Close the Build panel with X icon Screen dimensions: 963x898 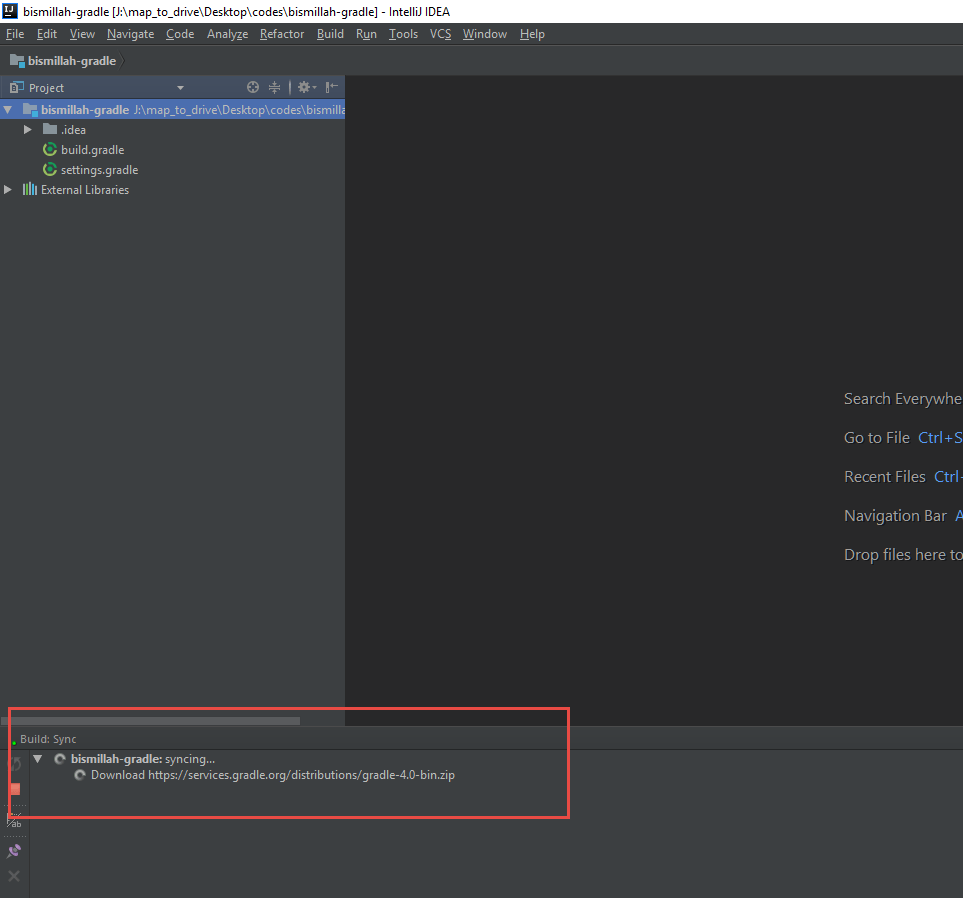(13, 876)
